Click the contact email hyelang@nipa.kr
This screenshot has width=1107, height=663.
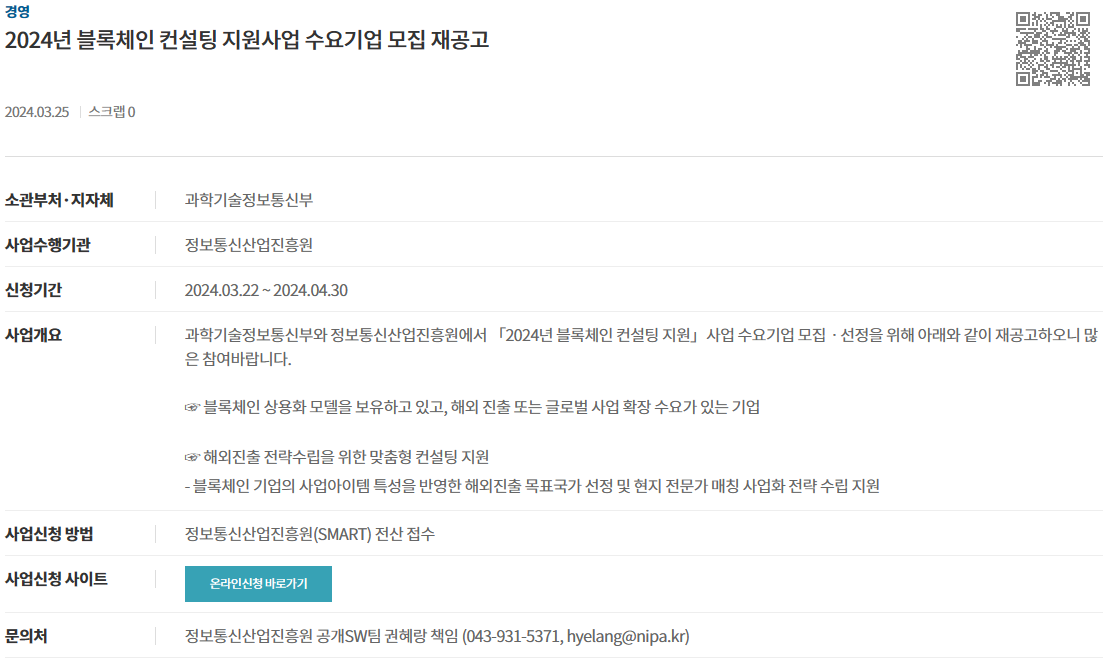point(626,636)
